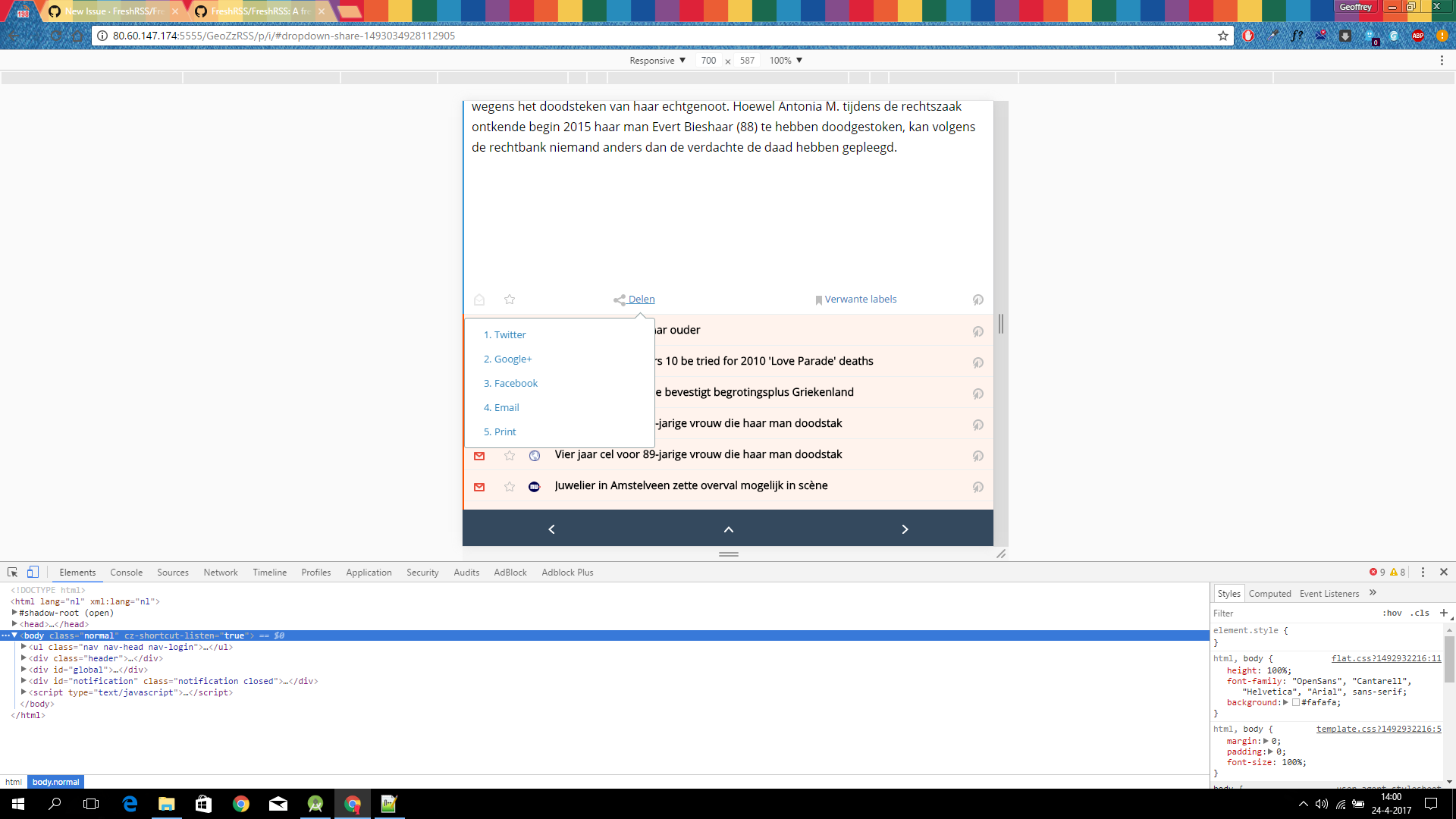1456x819 pixels.
Task: Click the #fafafa background color swatch
Action: click(1296, 702)
